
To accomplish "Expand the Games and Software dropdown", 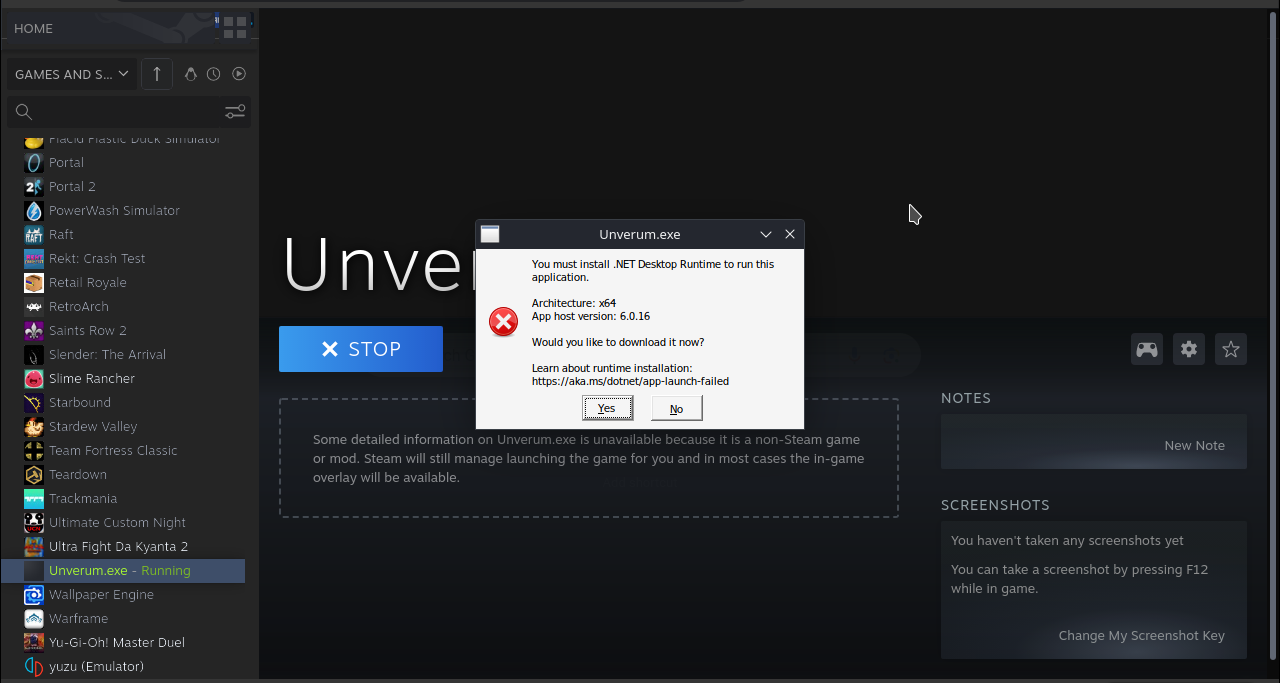I will (72, 74).
